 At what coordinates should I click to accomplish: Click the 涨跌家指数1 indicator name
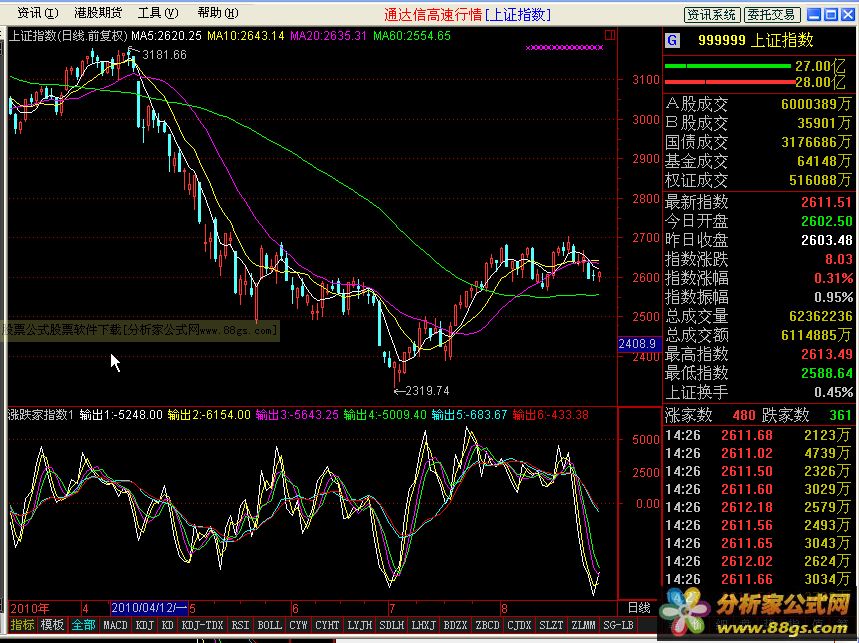[x=41, y=415]
